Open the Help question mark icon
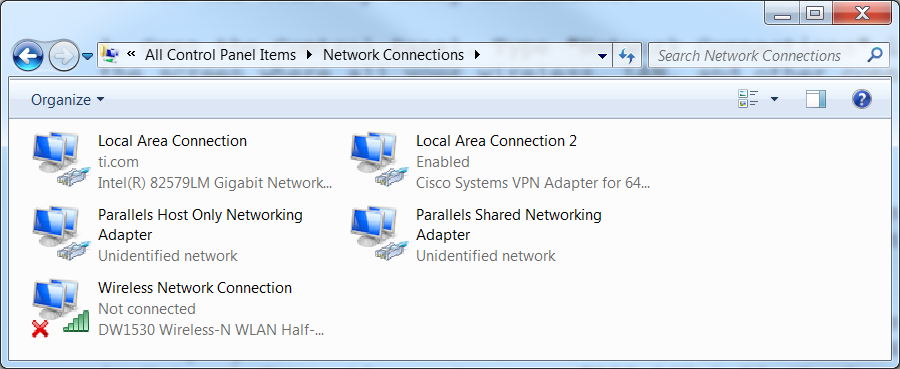 (x=862, y=99)
